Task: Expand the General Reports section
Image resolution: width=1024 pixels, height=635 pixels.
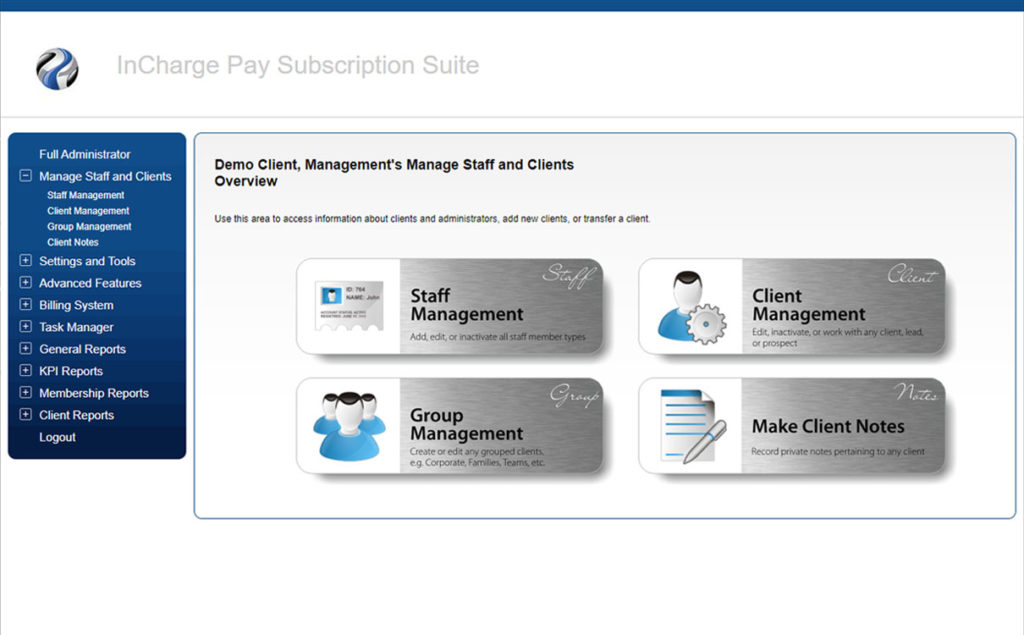Action: (25, 348)
